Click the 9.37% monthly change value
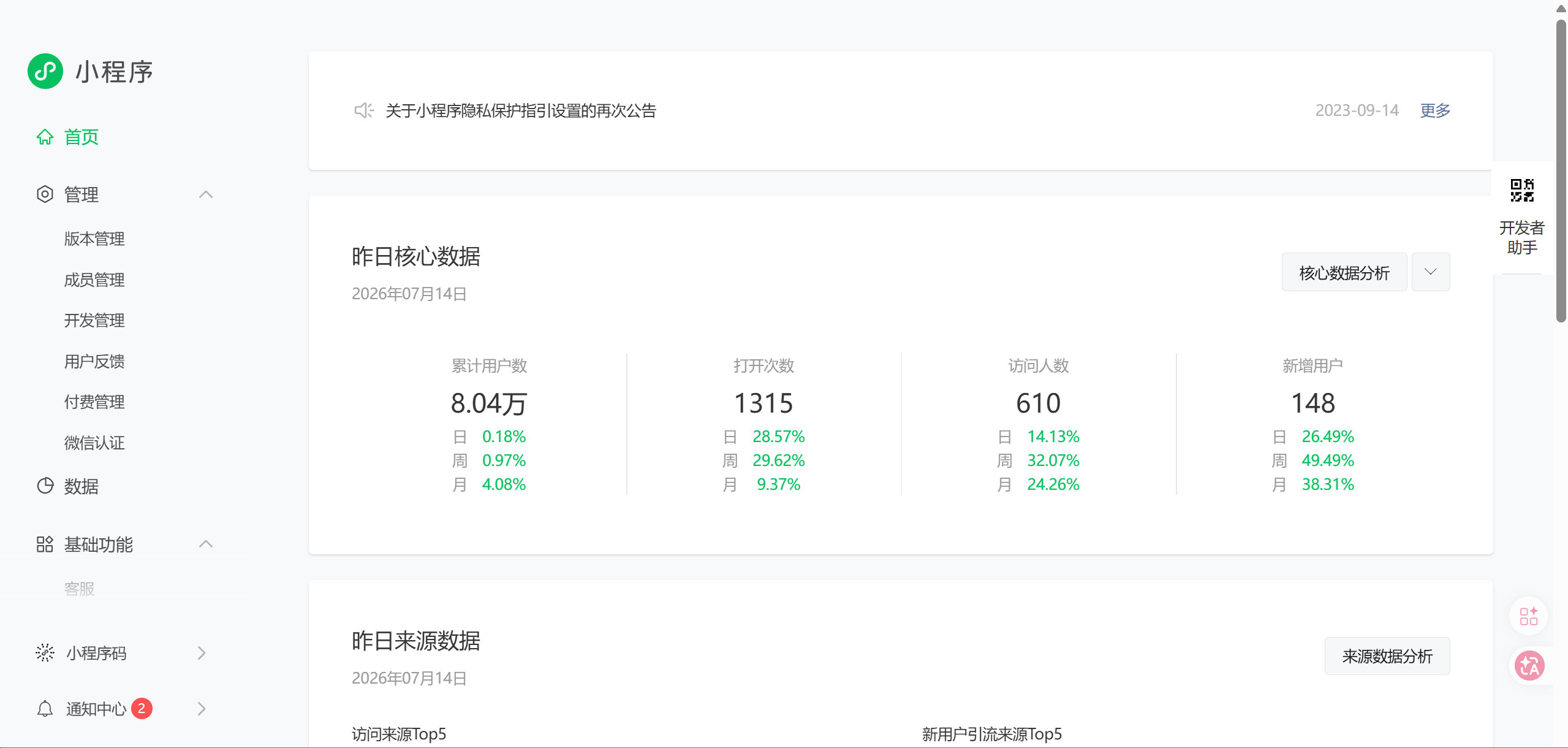The height and width of the screenshot is (748, 1568). click(x=778, y=484)
